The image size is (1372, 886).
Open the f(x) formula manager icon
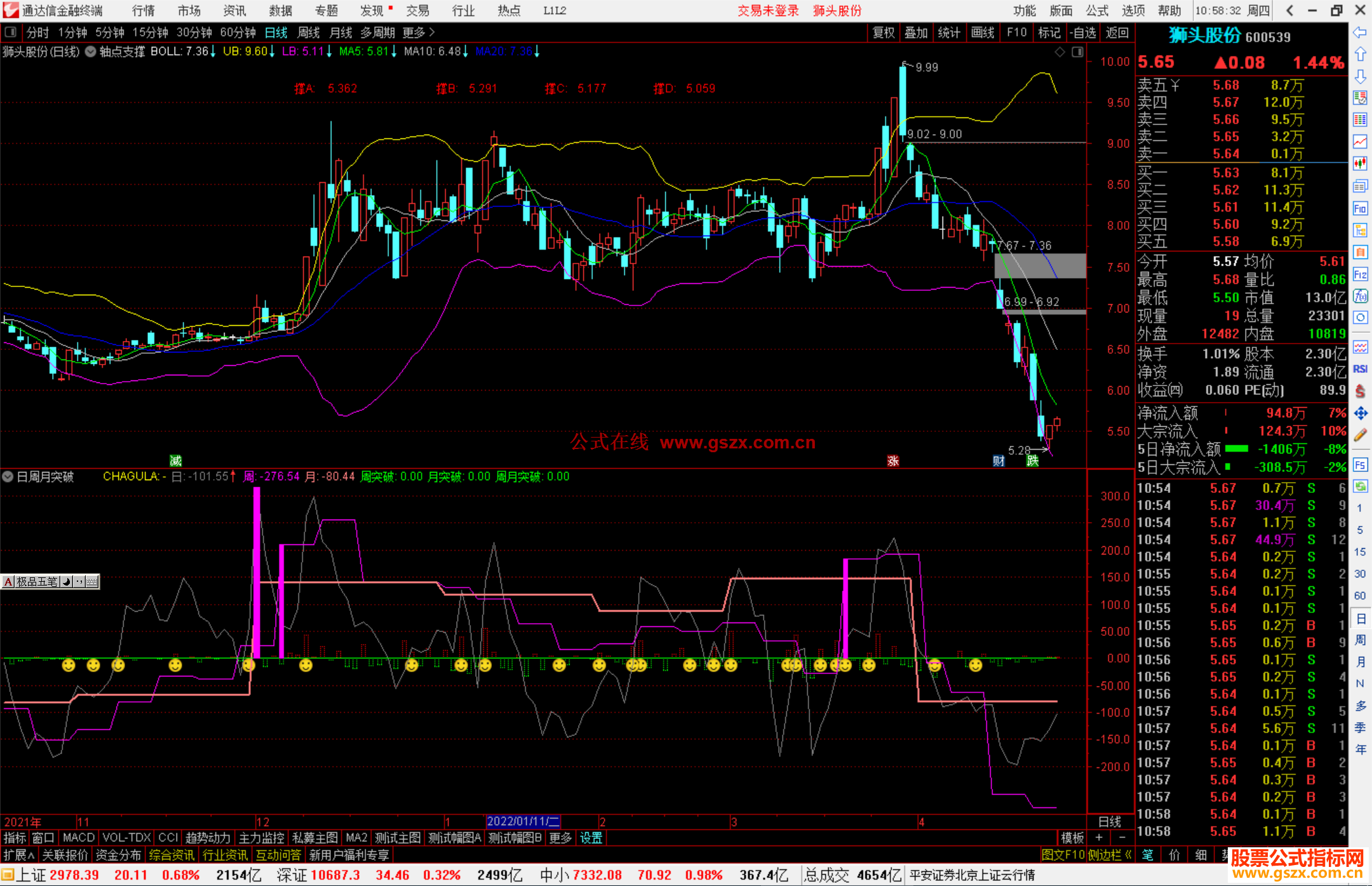(x=1360, y=296)
